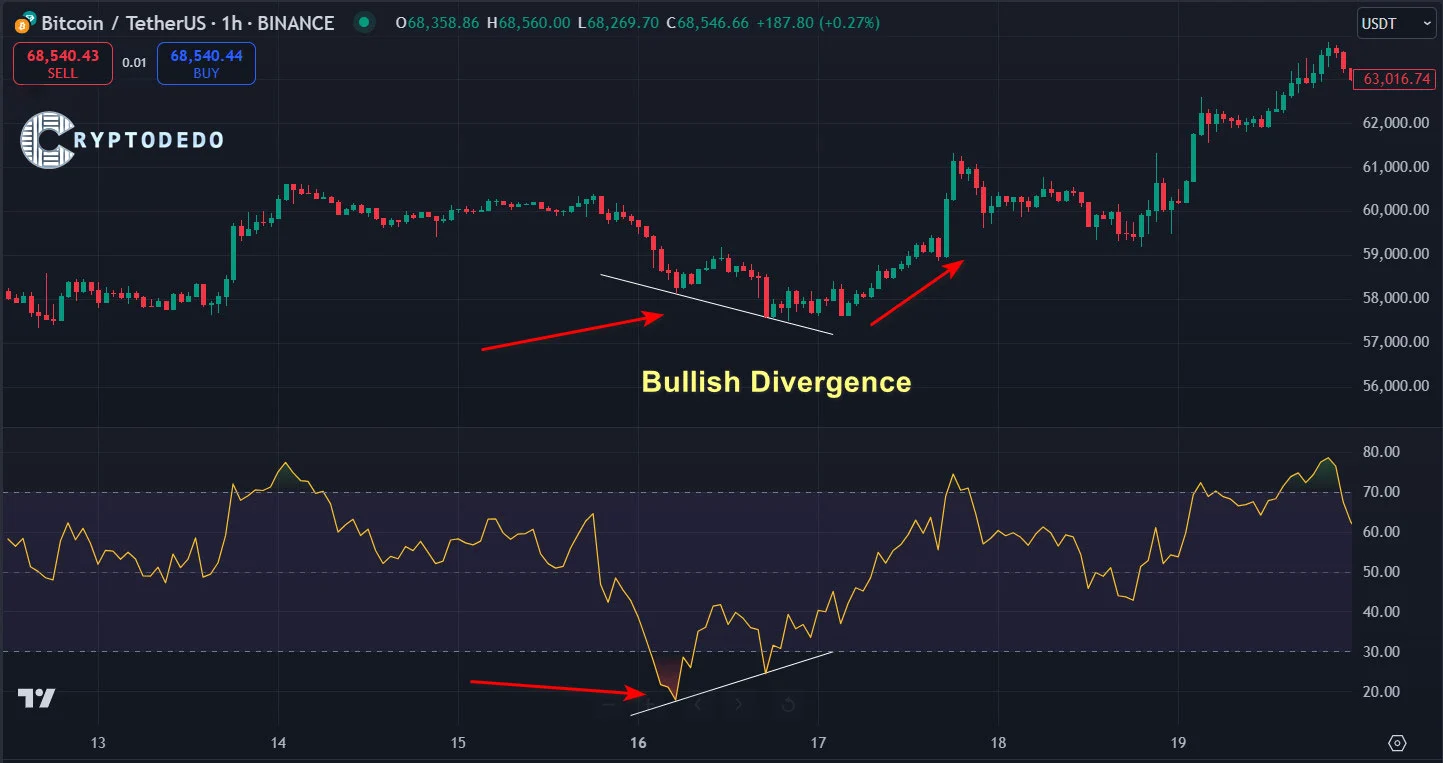Click the faint scroll-left chevron on the chart
Viewport: 1443px width, 763px height.
click(x=699, y=705)
